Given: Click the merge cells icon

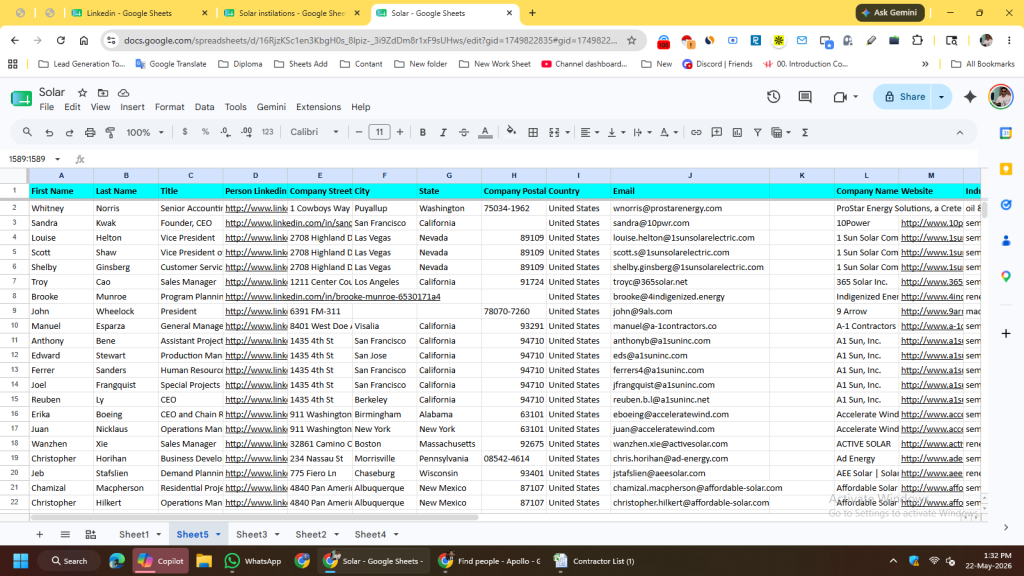Looking at the screenshot, I should pos(554,133).
